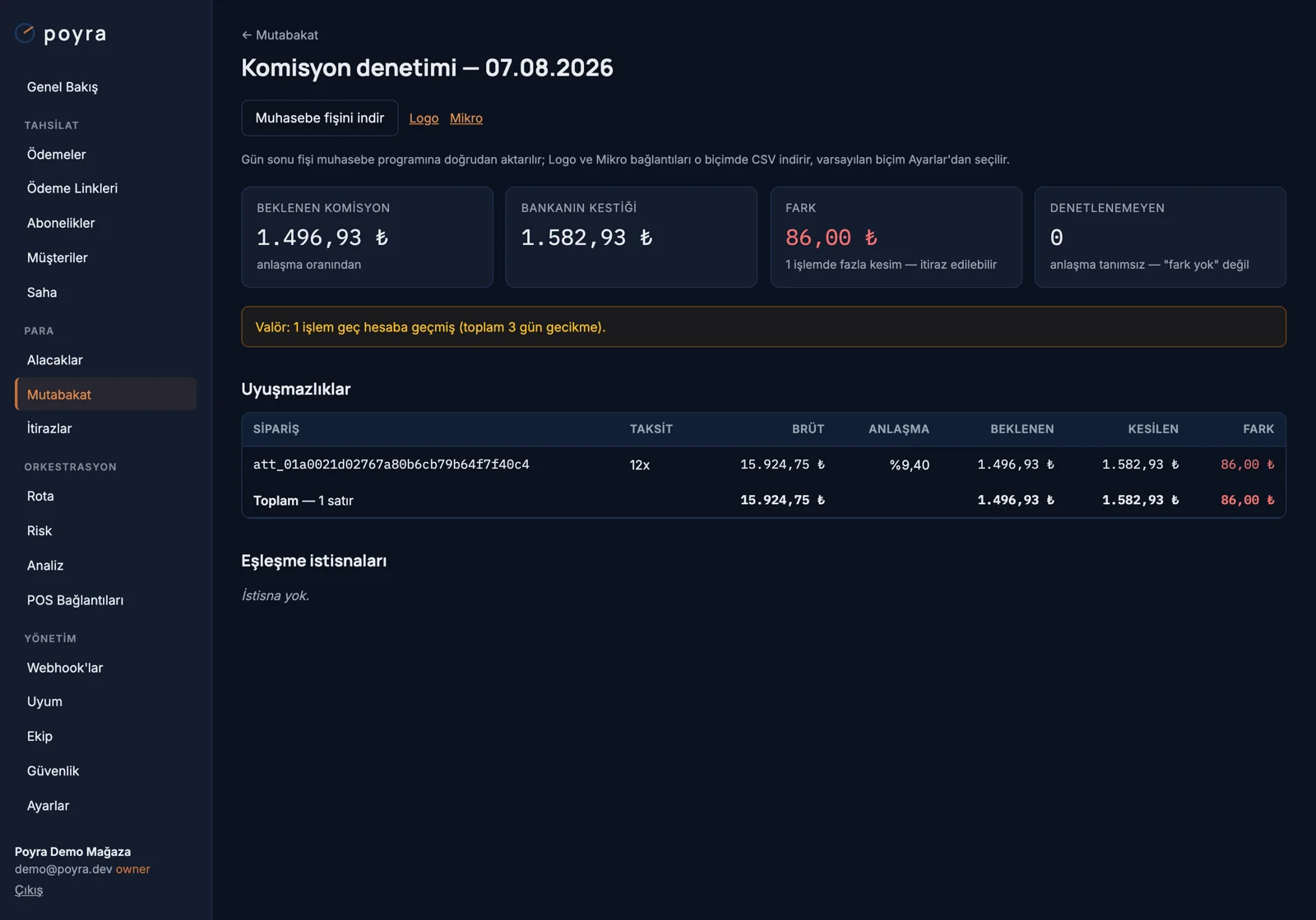Open the Müşteriler section
Viewport: 1316px width, 920px height.
105,257
